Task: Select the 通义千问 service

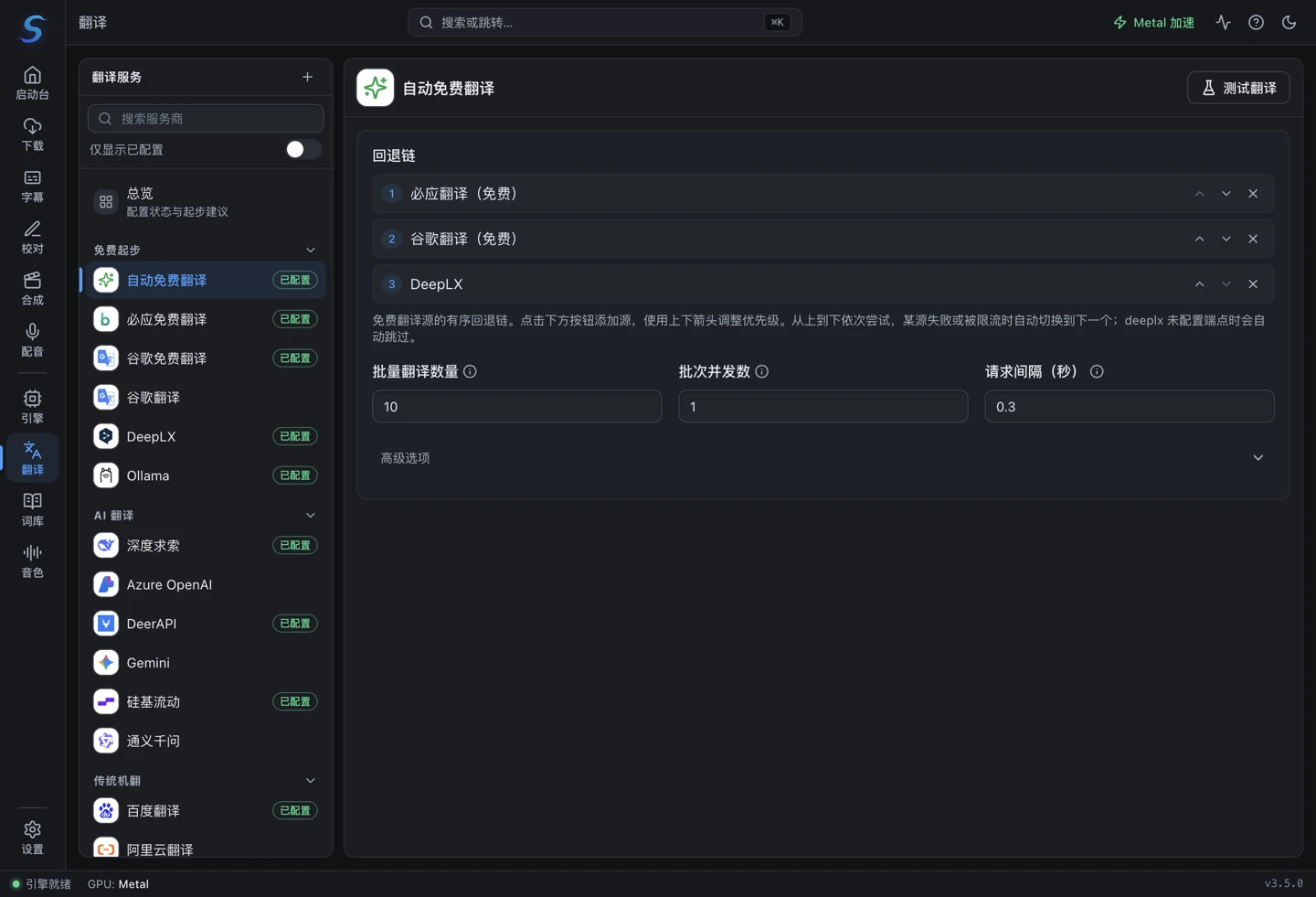Action: pos(206,741)
